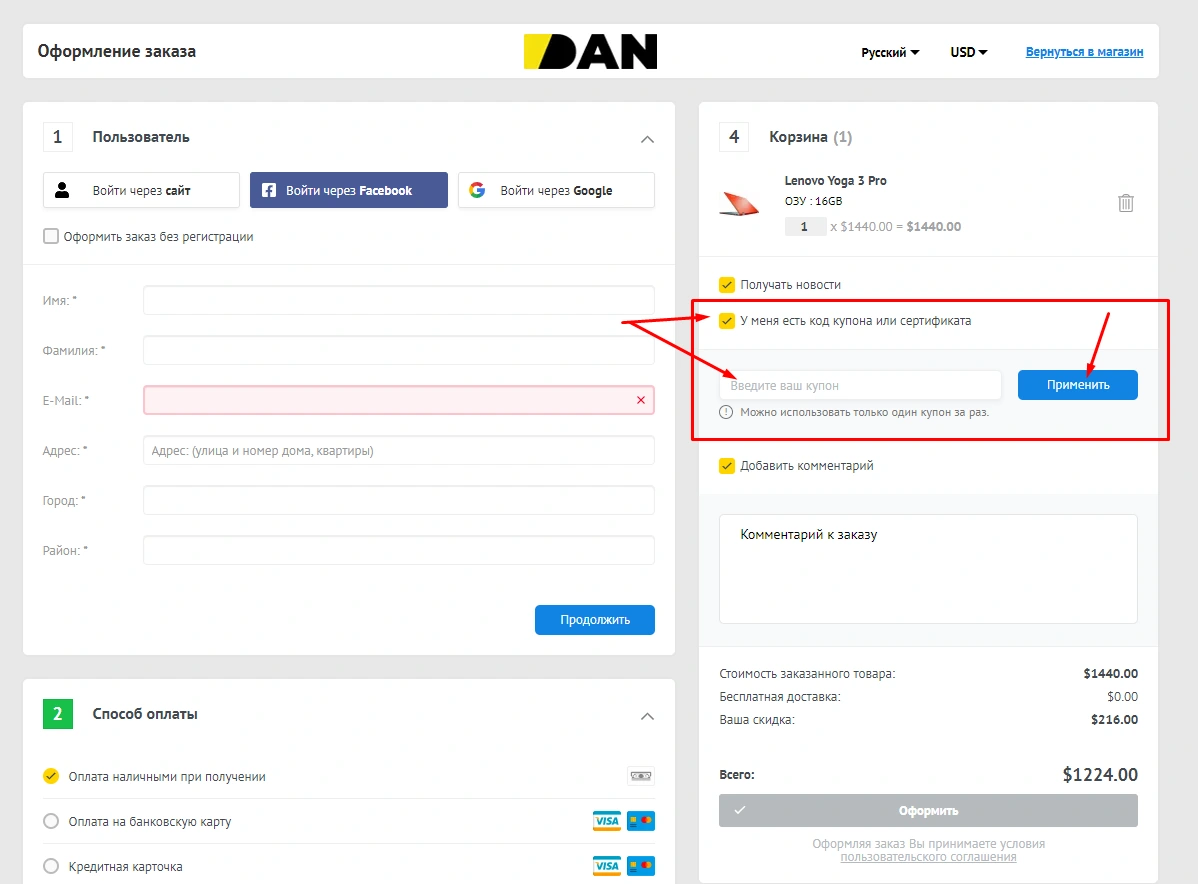Click the DAN store logo
Viewport: 1198px width, 884px height.
coord(590,52)
